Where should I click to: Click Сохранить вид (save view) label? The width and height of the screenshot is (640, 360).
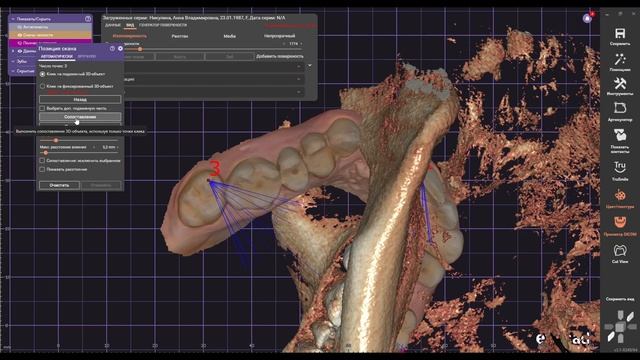click(x=620, y=299)
